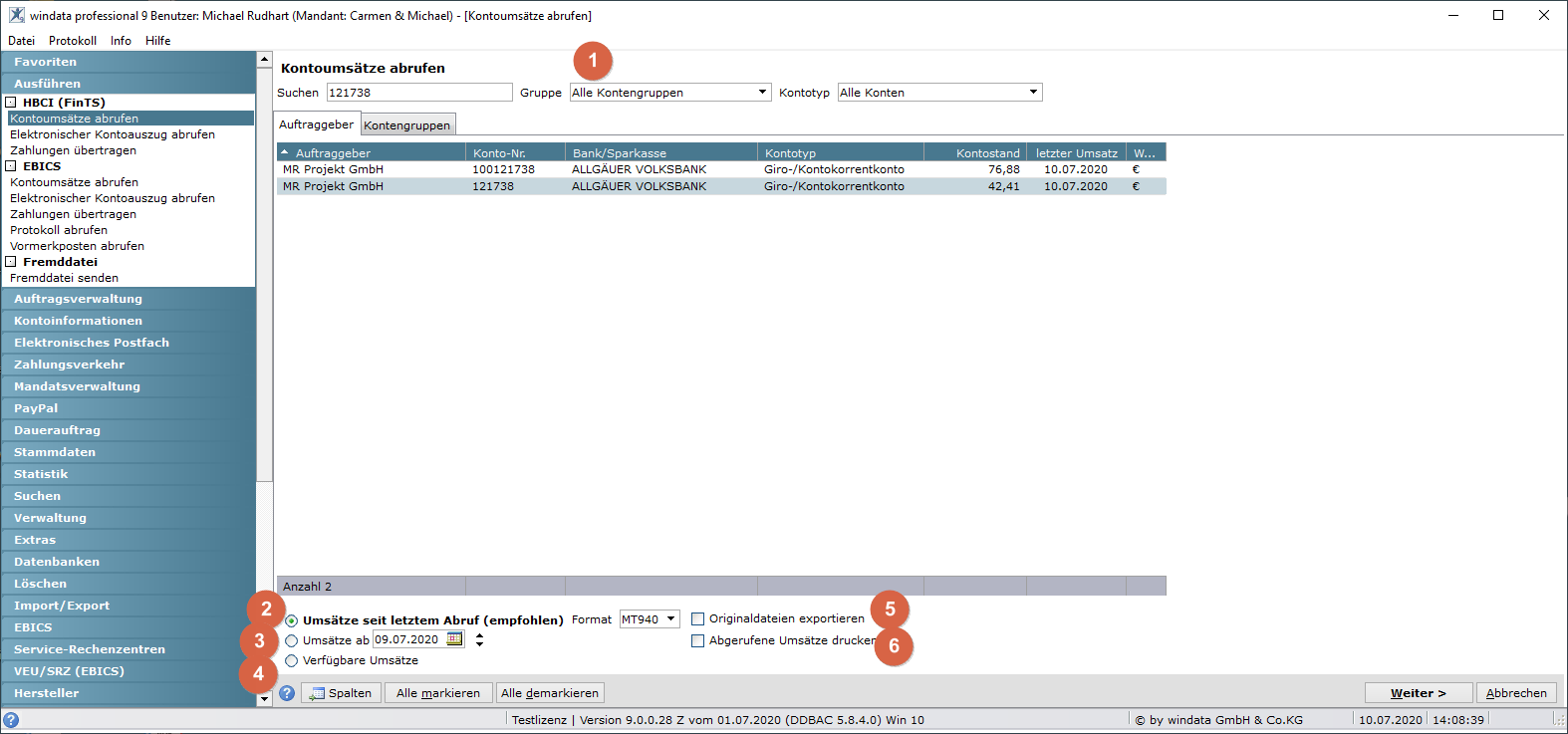Click the Alle markieren button
1568x734 pixels.
point(438,693)
